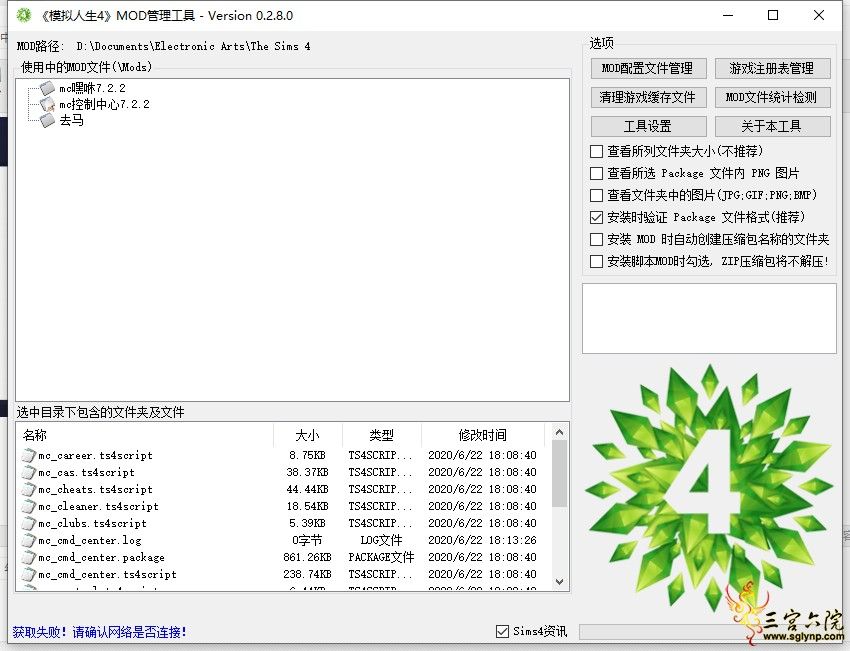Click the file list scrollbar thumb
The image size is (850, 651).
[560, 474]
